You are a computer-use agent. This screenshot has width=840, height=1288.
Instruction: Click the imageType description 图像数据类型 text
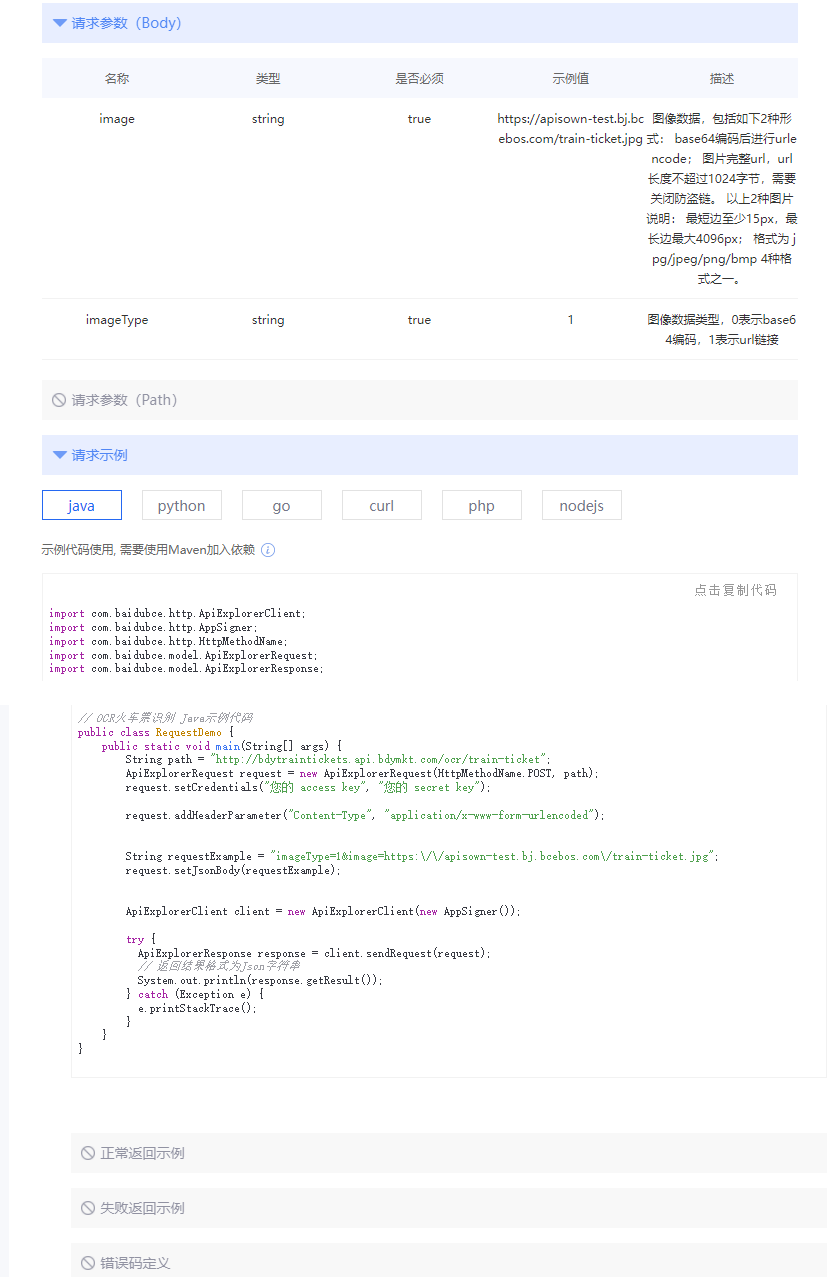[722, 330]
